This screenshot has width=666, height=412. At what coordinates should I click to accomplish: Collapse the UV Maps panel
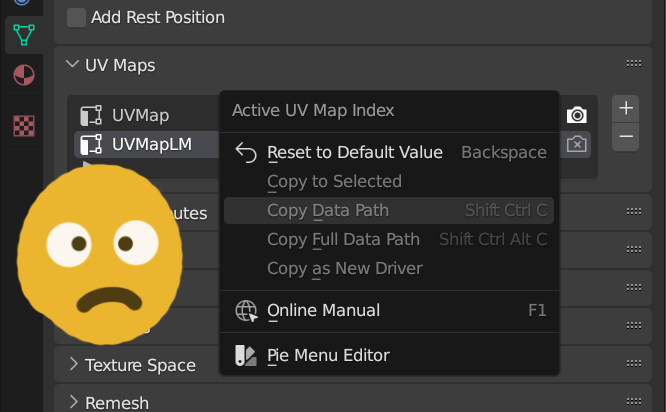(73, 65)
